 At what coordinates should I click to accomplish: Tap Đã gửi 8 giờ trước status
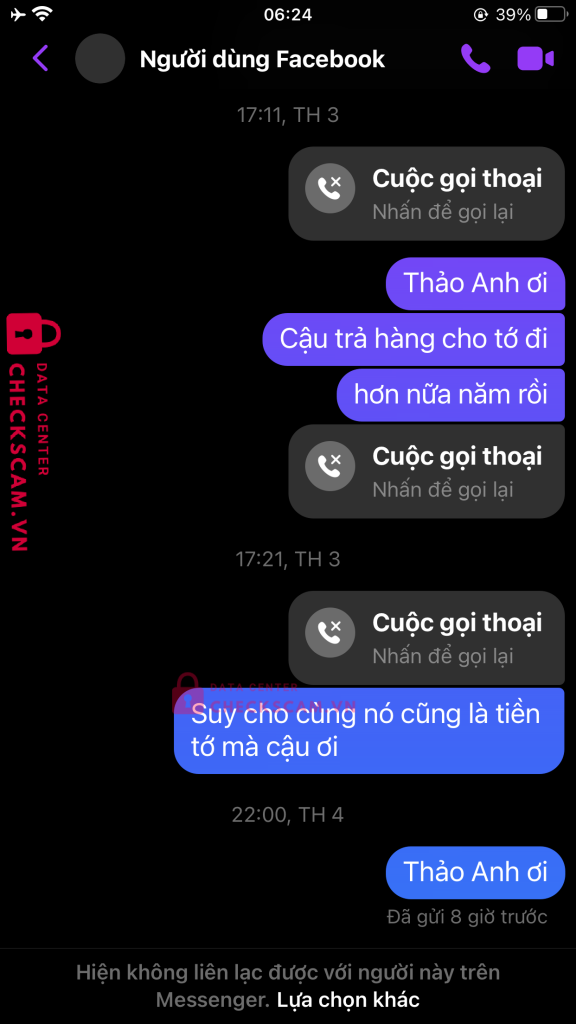pos(467,916)
